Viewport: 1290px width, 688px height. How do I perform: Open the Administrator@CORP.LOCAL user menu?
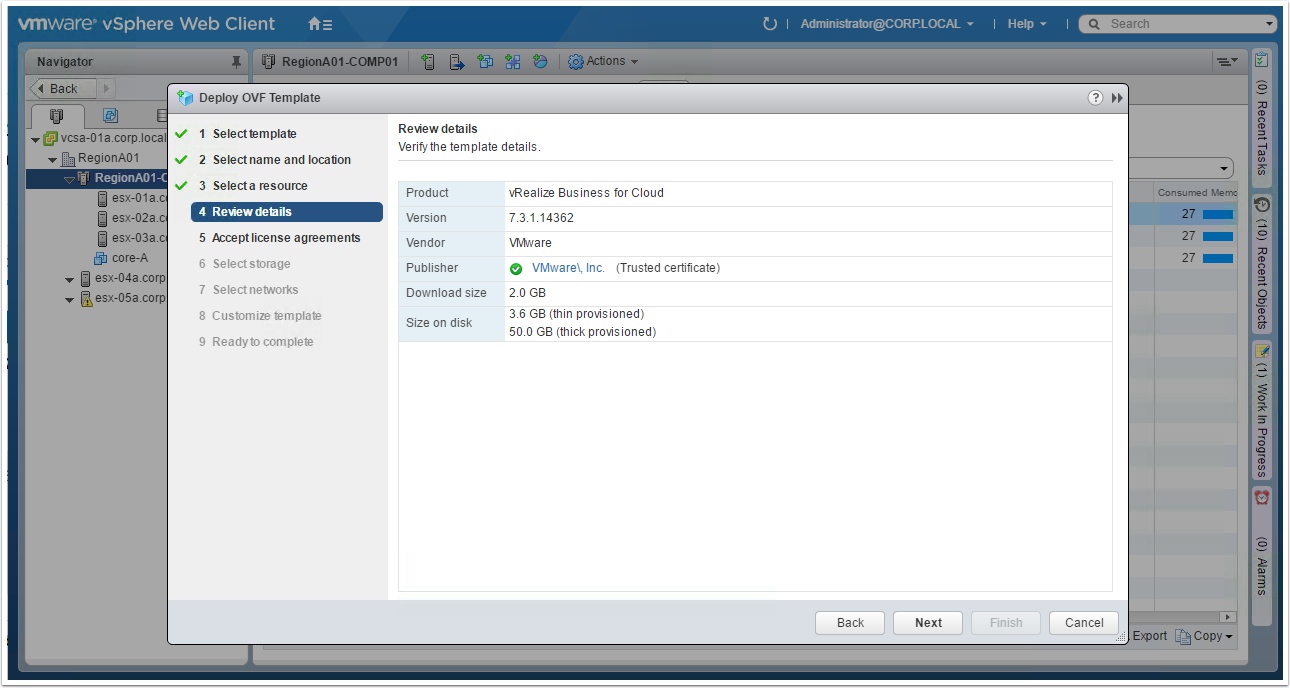coord(887,24)
